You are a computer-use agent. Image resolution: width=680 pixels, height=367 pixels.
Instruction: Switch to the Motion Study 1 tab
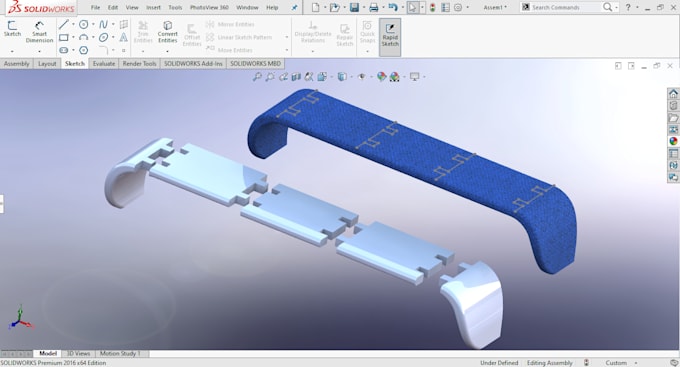click(120, 354)
